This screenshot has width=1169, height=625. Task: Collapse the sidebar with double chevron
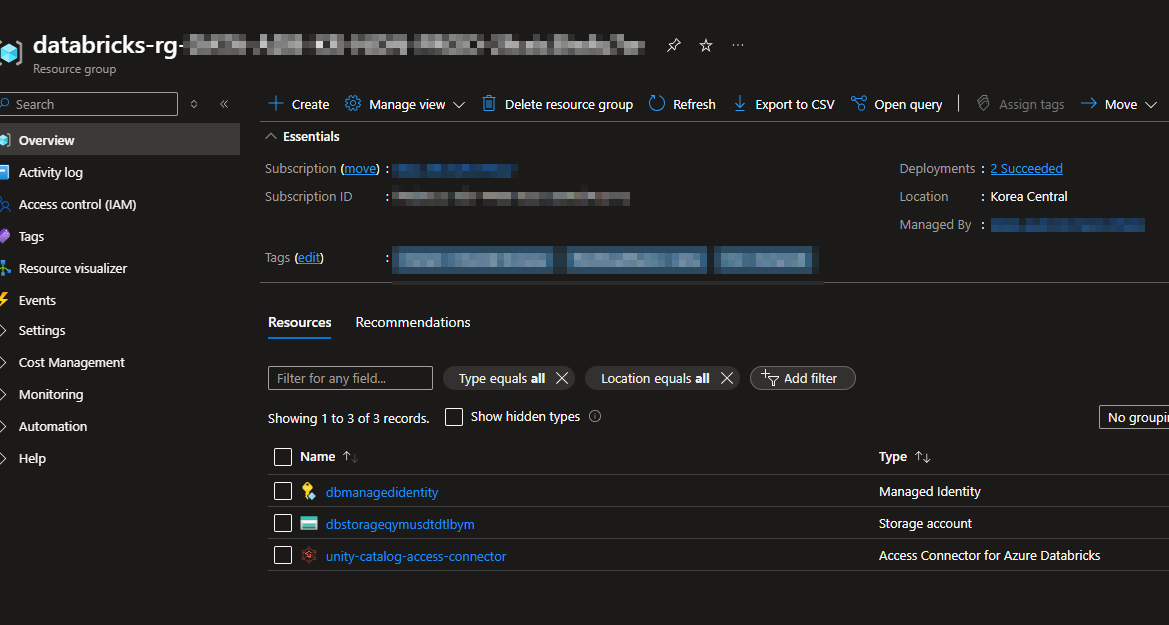pyautogui.click(x=224, y=104)
